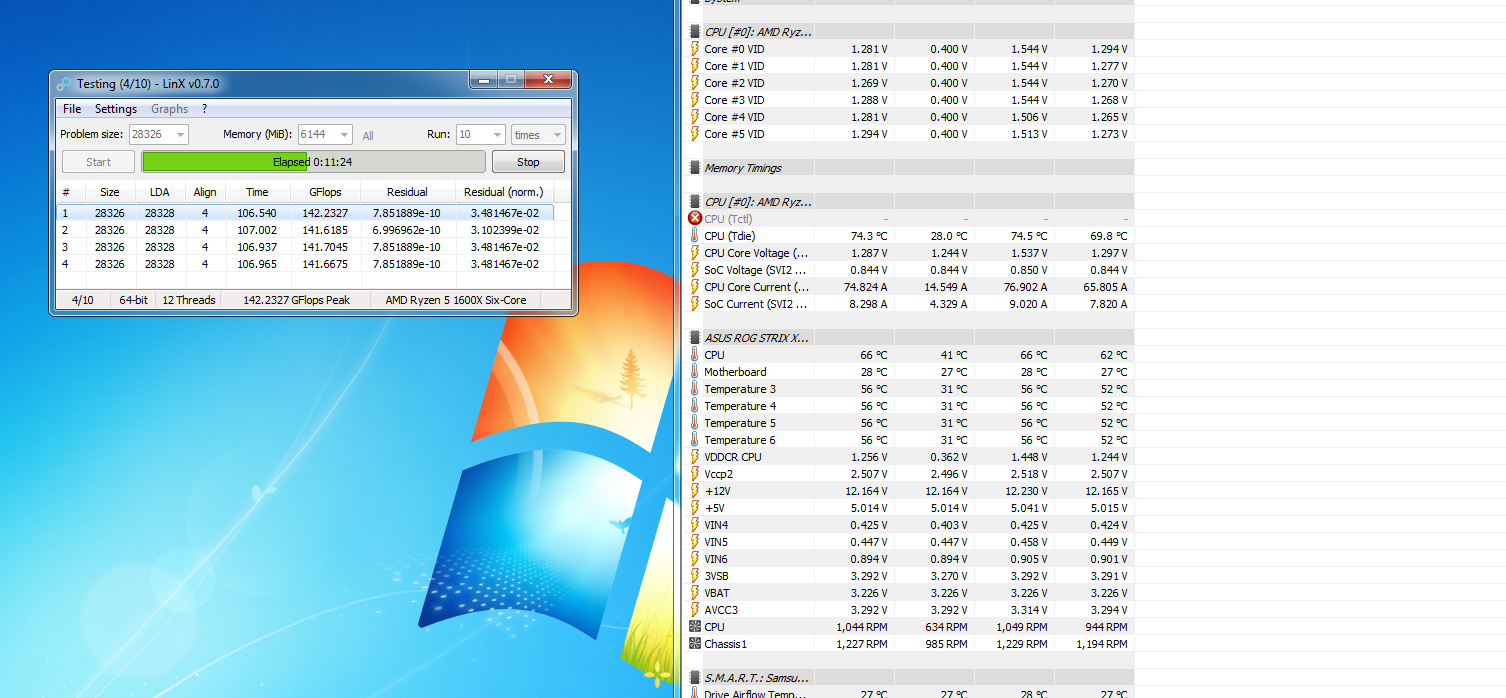Image resolution: width=1506 pixels, height=698 pixels.
Task: Click the Vccp2 sensor row label
Action: pos(718,474)
